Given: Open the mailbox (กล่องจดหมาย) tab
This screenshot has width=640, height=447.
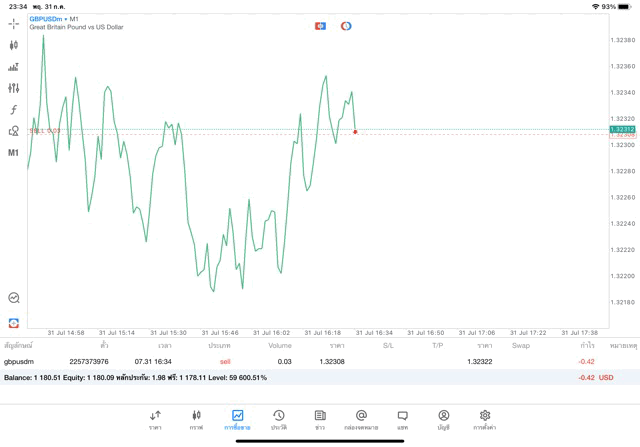Looking at the screenshot, I should [x=361, y=419].
